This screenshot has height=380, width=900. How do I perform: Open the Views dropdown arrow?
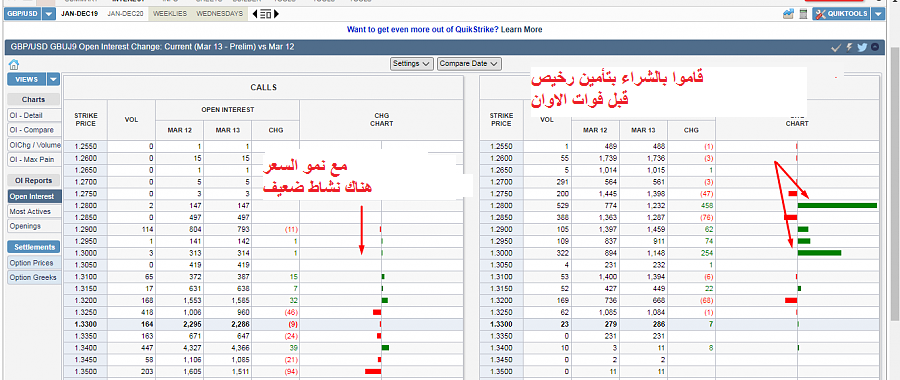click(x=53, y=79)
